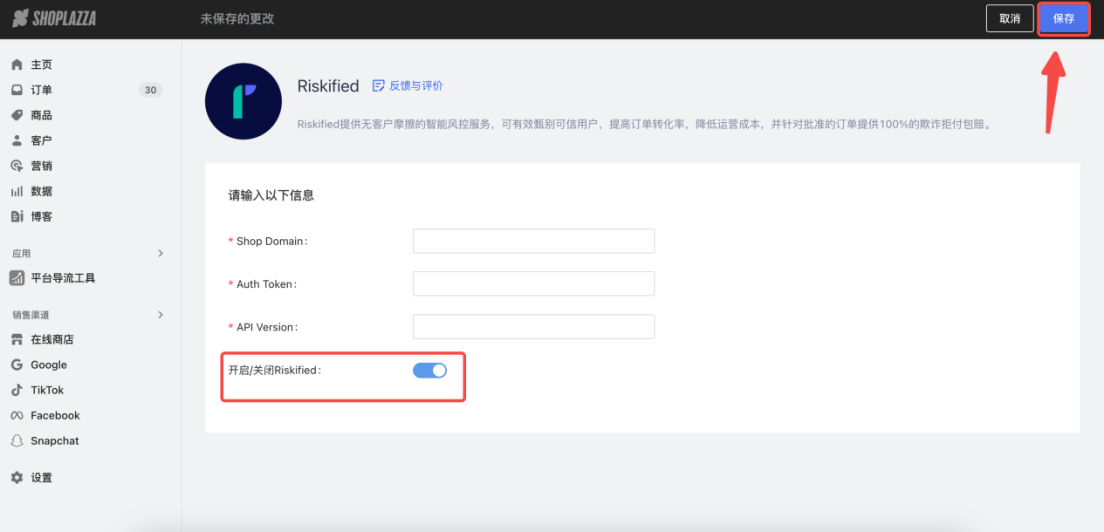
Task: Click the API Version input field
Action: click(x=534, y=327)
